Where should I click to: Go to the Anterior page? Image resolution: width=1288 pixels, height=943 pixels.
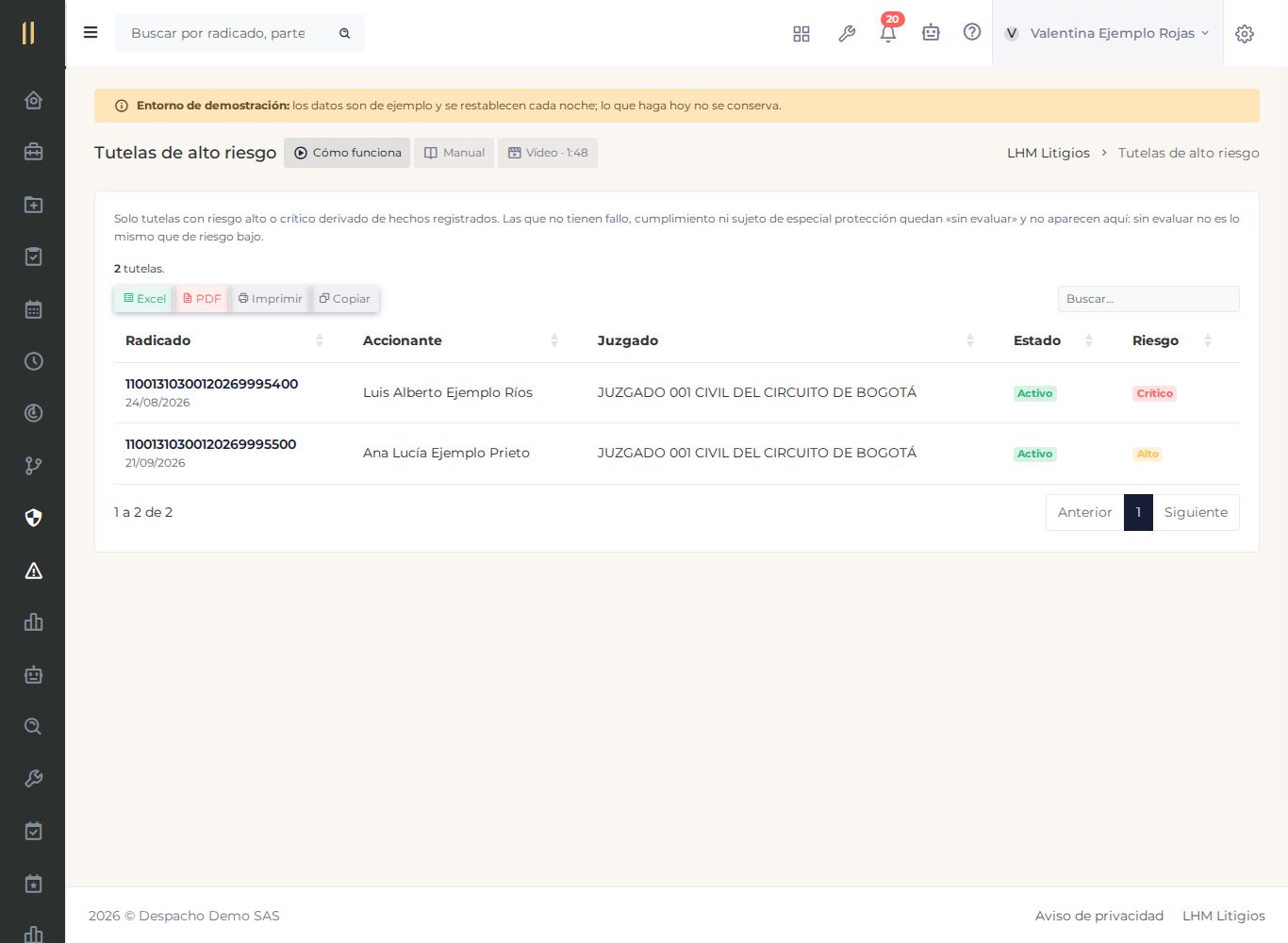click(x=1084, y=513)
